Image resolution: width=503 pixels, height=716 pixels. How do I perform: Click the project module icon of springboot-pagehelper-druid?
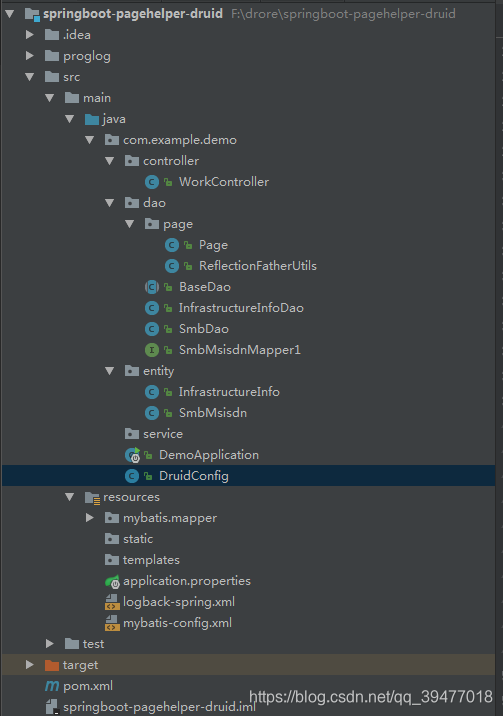32,14
